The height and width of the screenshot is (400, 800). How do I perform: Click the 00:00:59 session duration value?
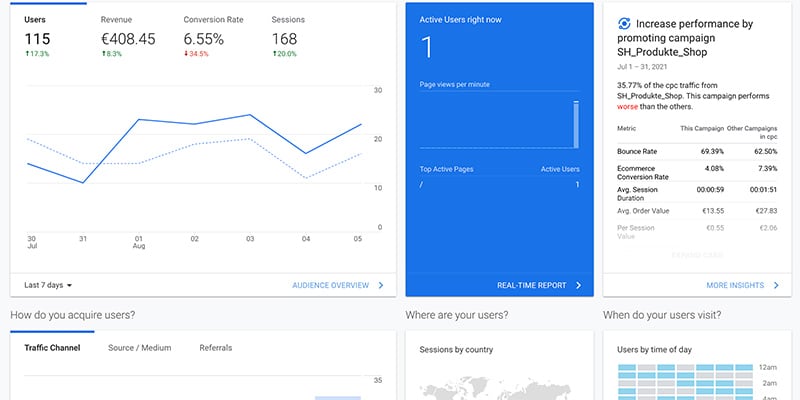coord(710,190)
